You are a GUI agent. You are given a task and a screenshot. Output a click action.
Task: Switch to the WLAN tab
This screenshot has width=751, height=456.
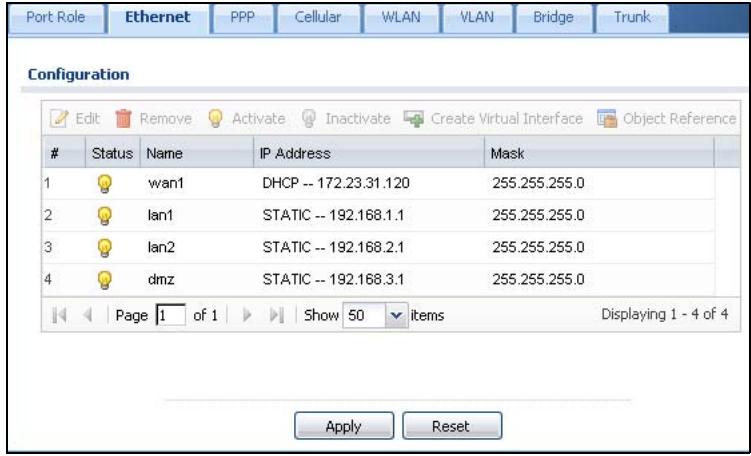click(401, 18)
